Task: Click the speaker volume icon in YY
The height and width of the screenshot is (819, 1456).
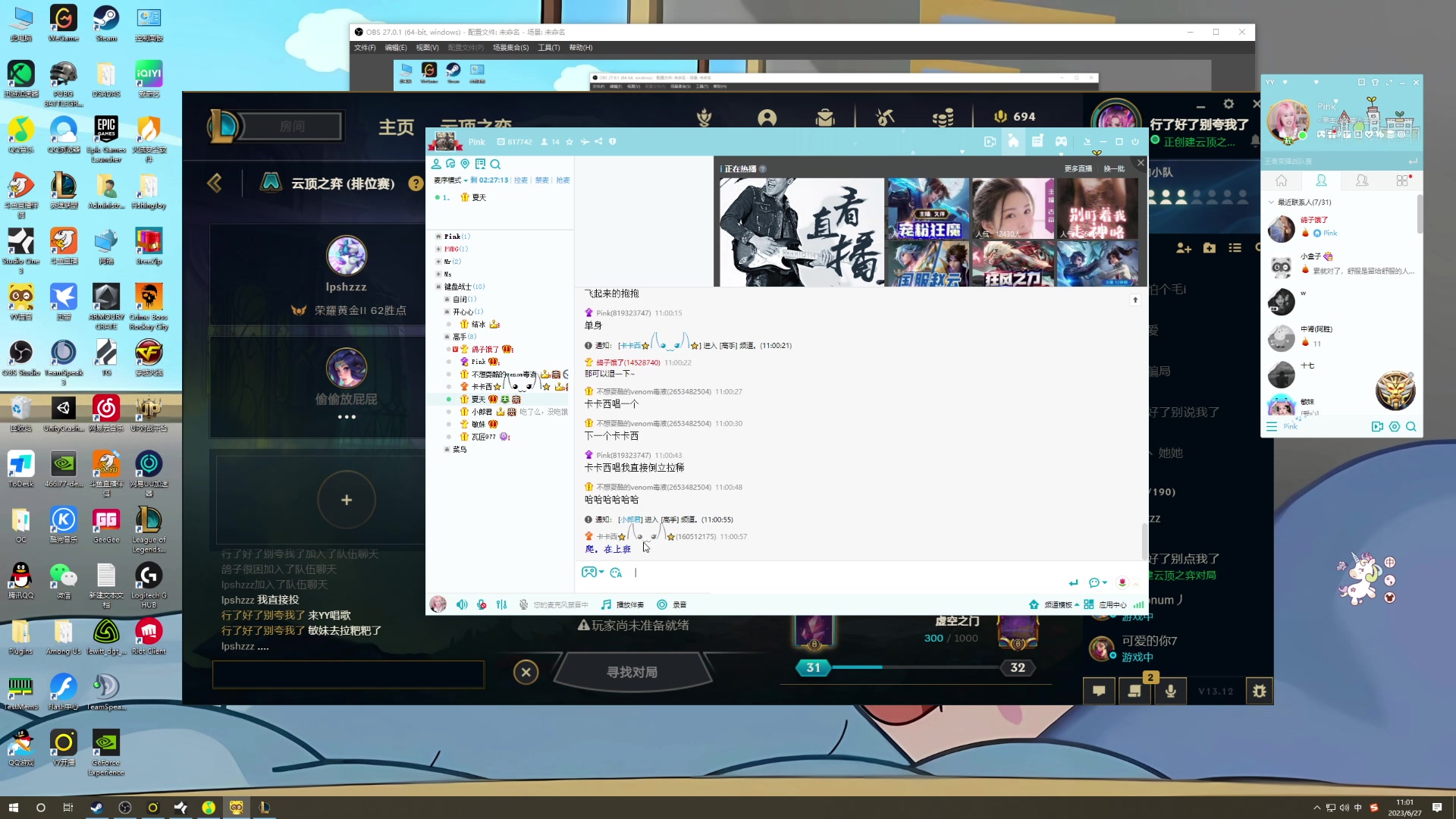Action: click(x=462, y=604)
